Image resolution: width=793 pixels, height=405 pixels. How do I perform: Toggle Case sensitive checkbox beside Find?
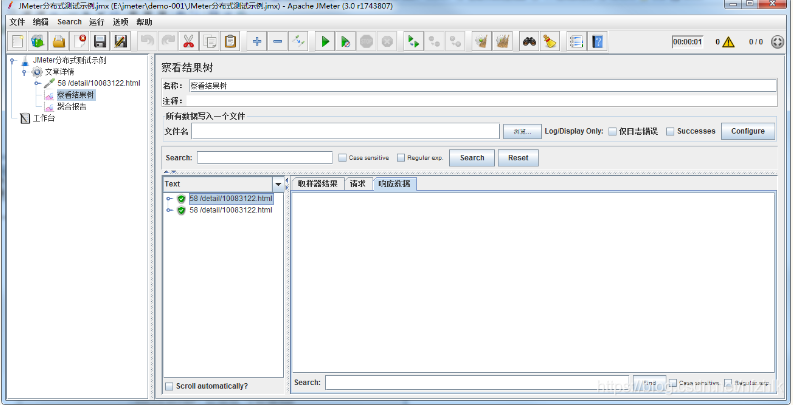(673, 383)
